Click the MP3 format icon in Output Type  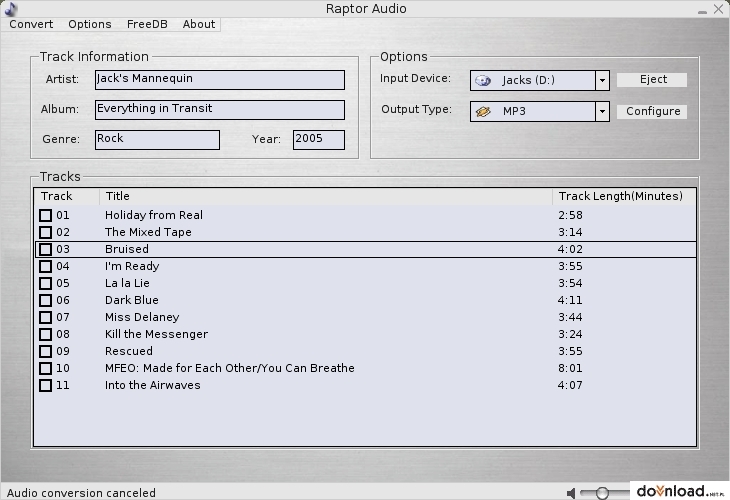[x=483, y=112]
